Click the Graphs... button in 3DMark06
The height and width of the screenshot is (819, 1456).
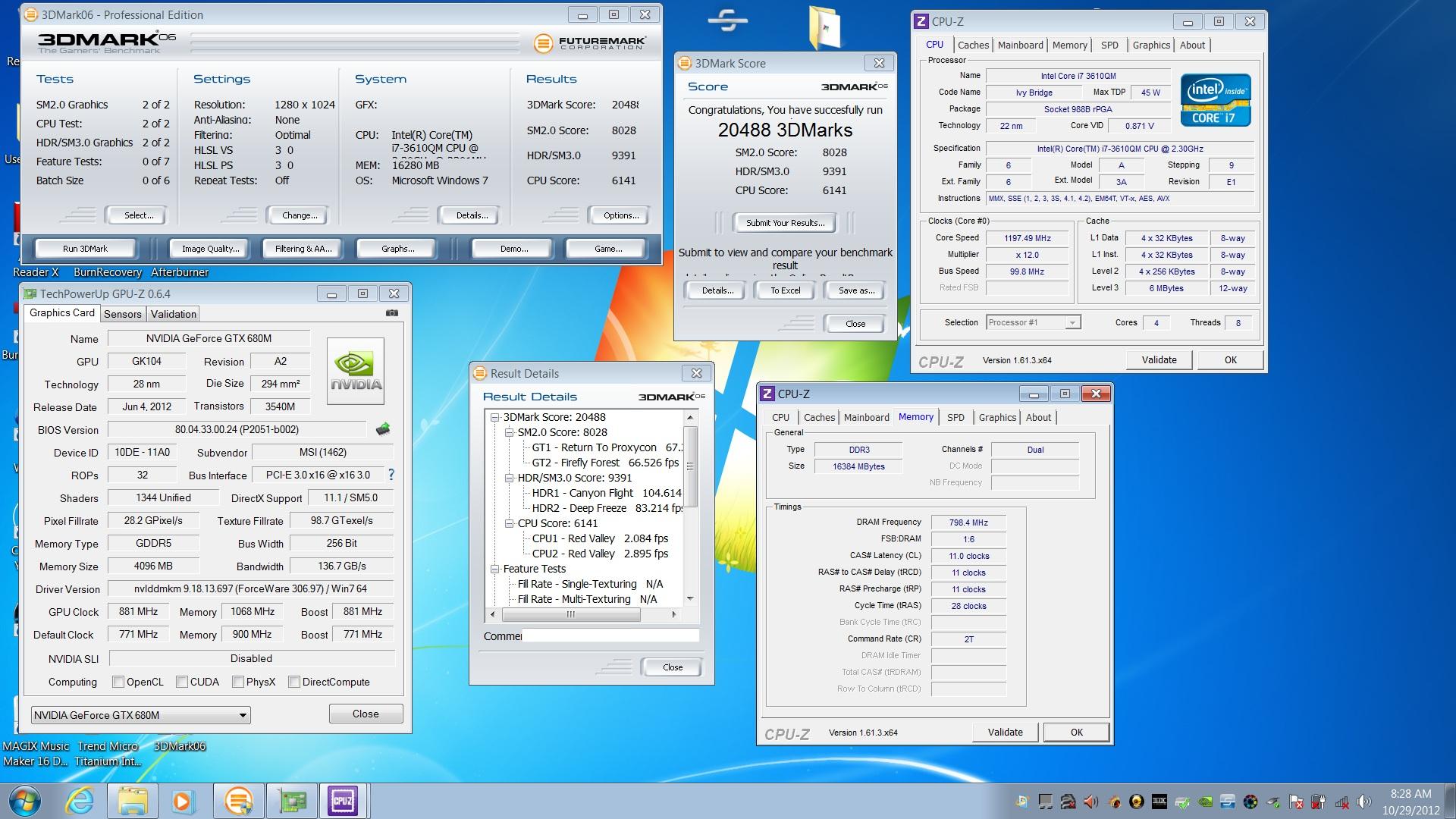pyautogui.click(x=397, y=249)
